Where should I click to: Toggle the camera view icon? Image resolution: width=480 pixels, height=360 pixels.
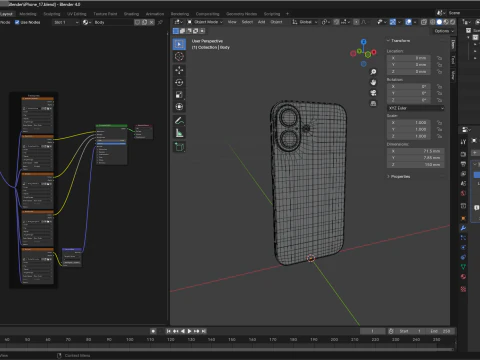click(373, 93)
